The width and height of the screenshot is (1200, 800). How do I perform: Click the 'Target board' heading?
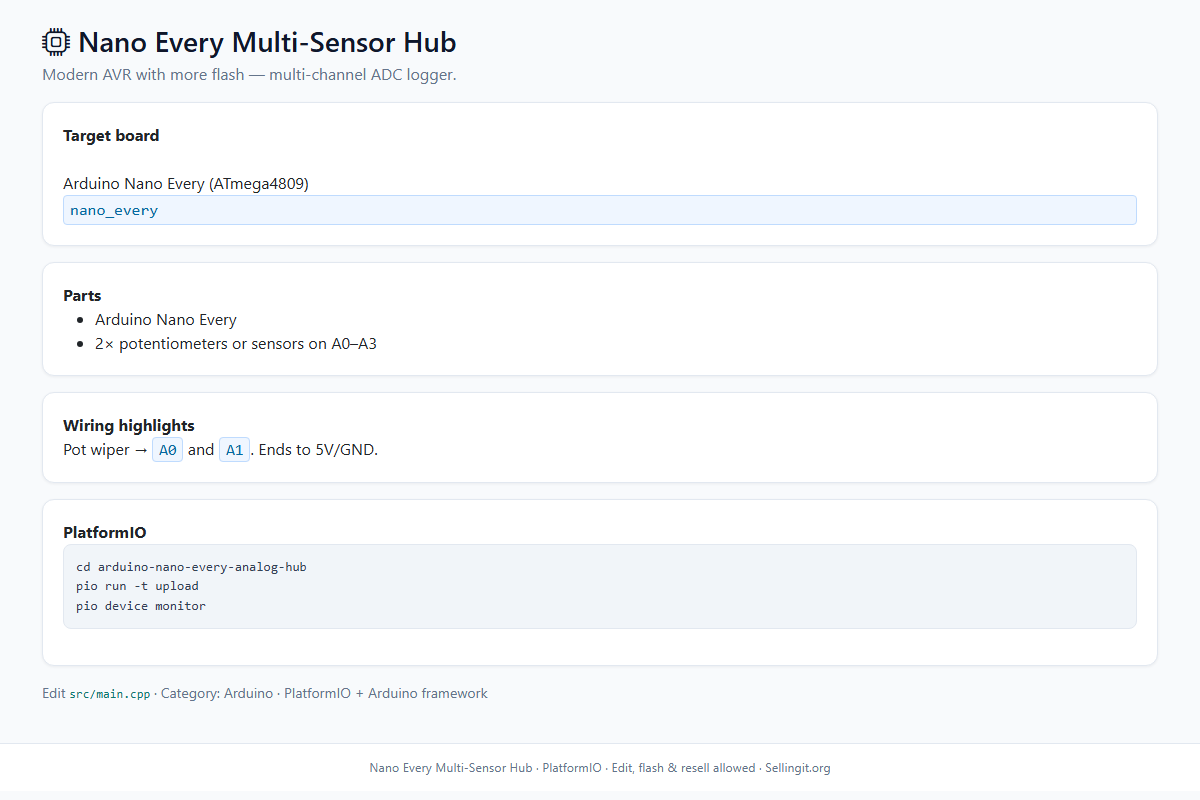click(111, 135)
